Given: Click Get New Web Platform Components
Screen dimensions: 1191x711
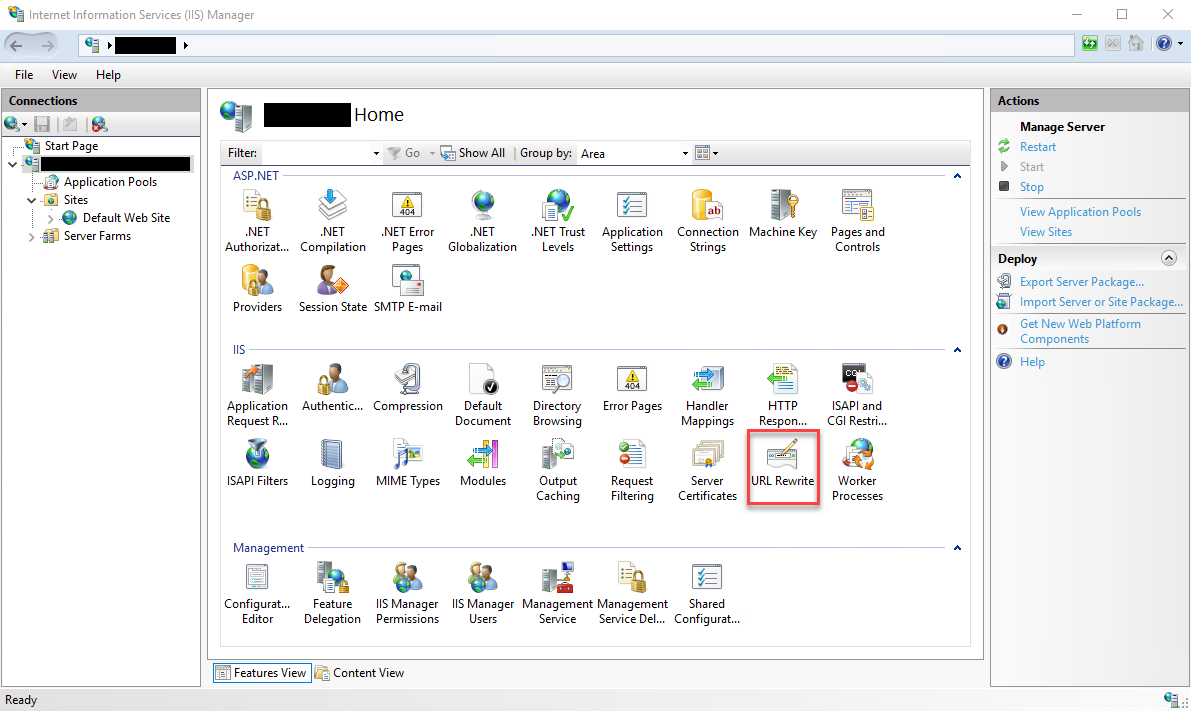Looking at the screenshot, I should point(1080,331).
